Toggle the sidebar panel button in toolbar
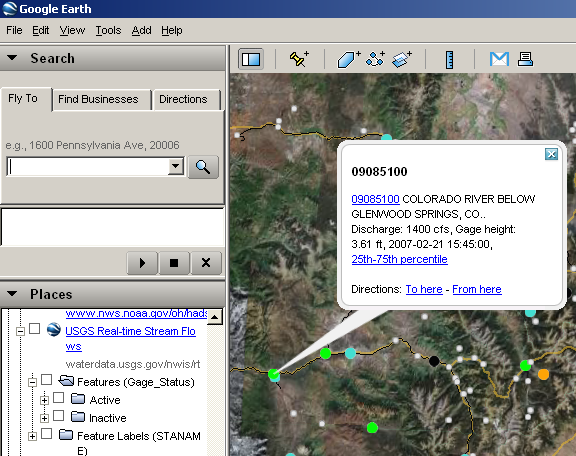Image resolution: width=576 pixels, height=456 pixels. [251, 59]
